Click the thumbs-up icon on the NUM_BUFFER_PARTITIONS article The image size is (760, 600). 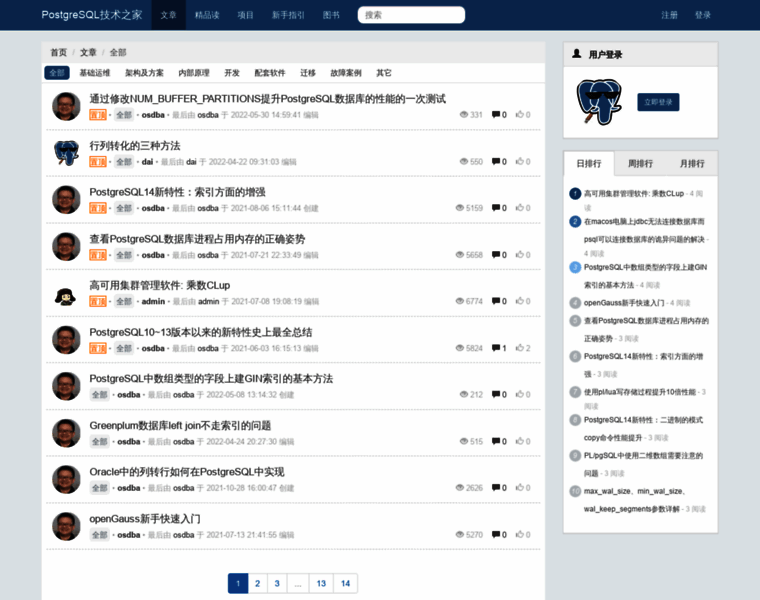coord(520,114)
